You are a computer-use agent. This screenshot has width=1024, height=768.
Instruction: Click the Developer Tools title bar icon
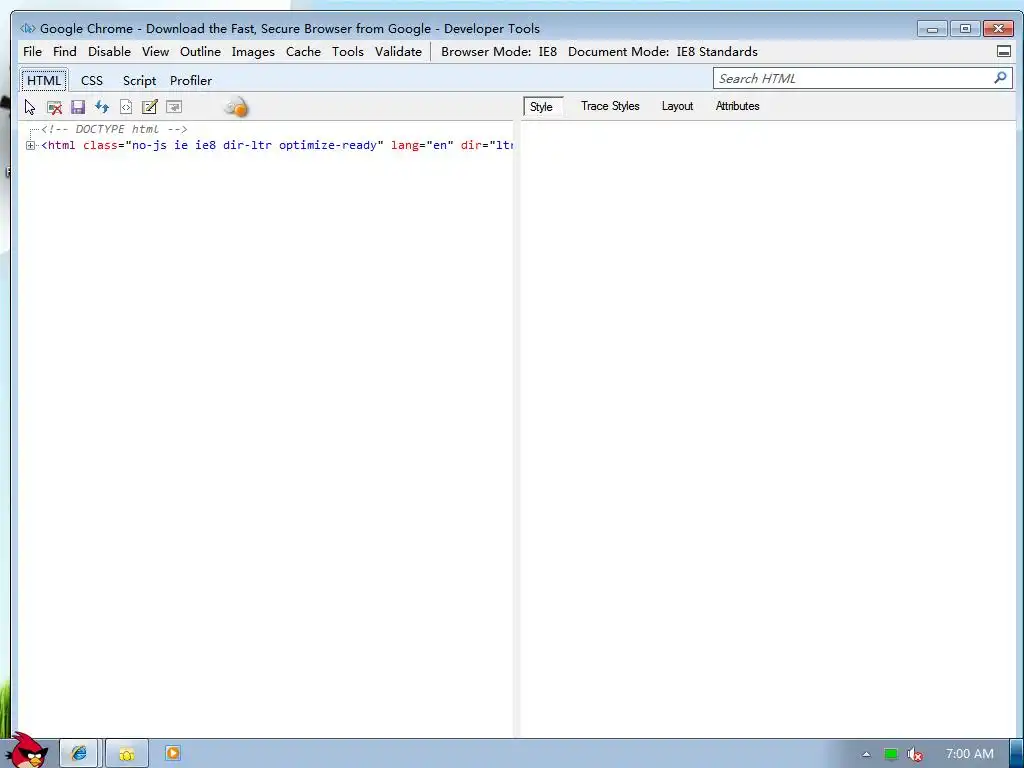coord(27,28)
